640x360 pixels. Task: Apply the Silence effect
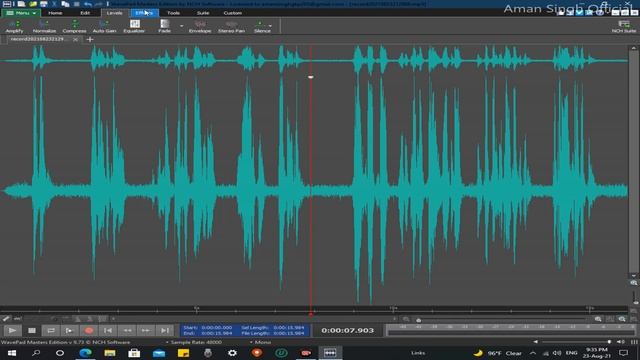click(262, 26)
